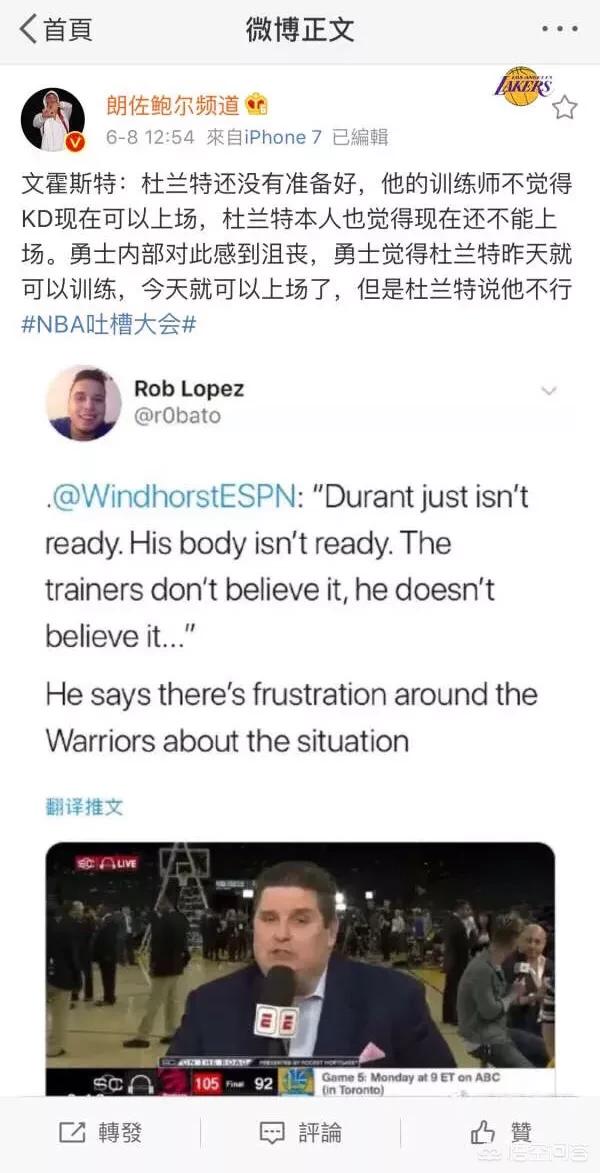
Task: Tap the star icon to favorite the post
Action: [x=565, y=108]
